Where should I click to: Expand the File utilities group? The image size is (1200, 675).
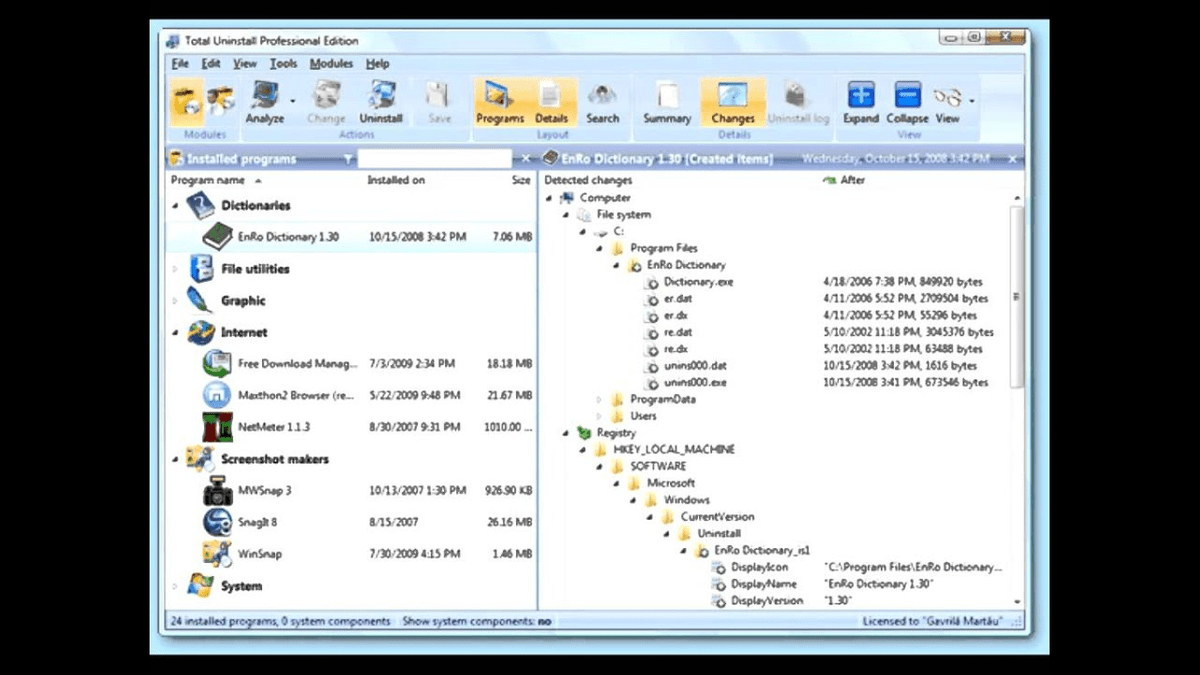click(x=175, y=269)
